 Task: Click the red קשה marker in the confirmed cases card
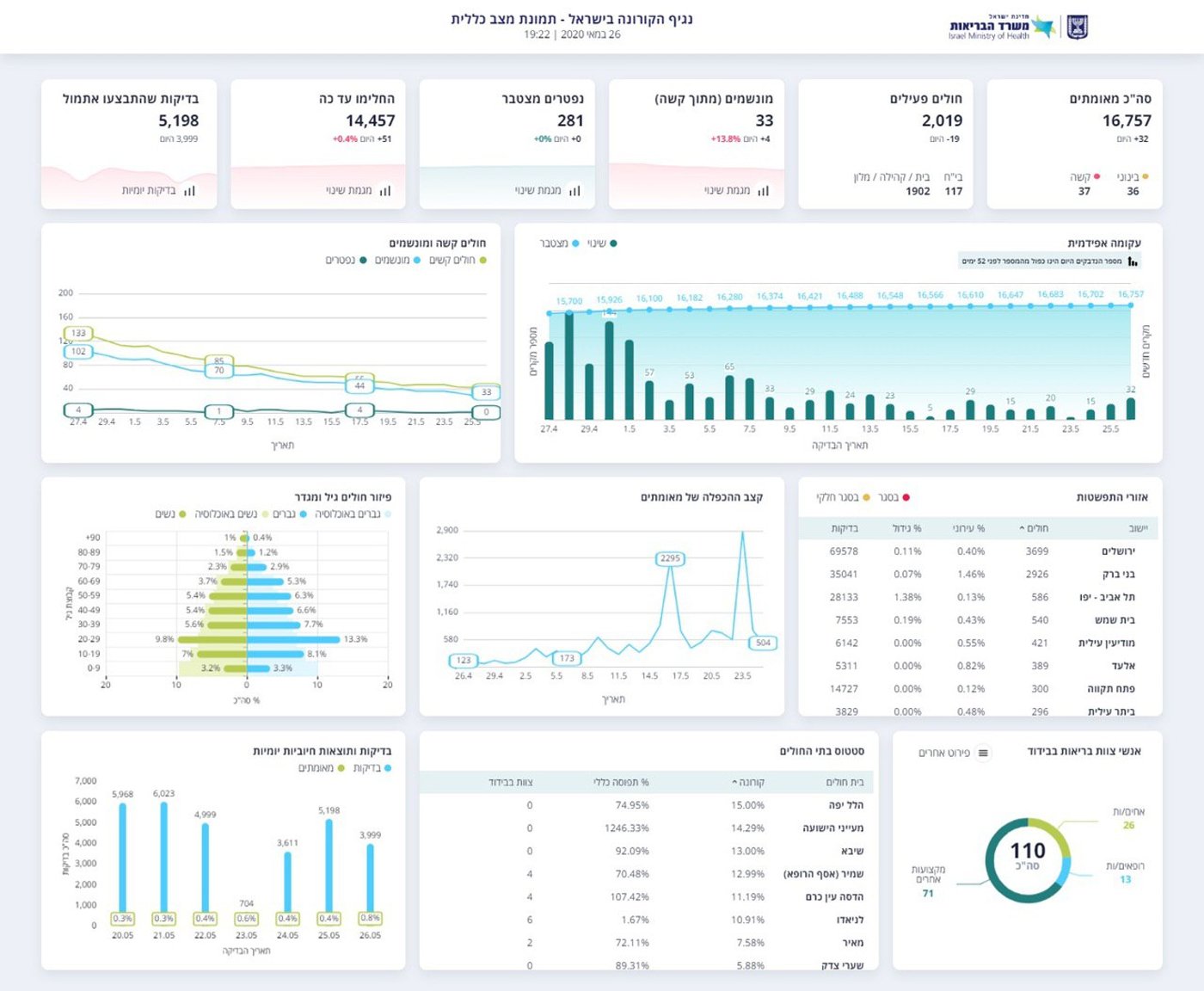tap(1096, 176)
